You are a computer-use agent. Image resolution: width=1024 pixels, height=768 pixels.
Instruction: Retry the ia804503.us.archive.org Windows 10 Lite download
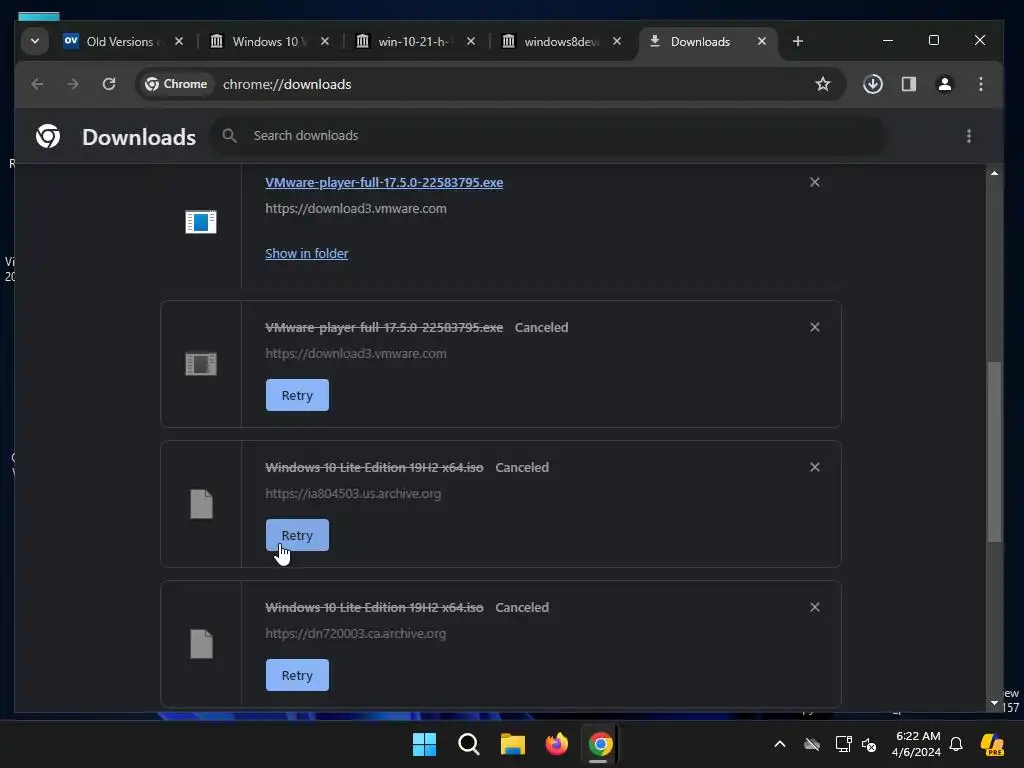pos(297,535)
